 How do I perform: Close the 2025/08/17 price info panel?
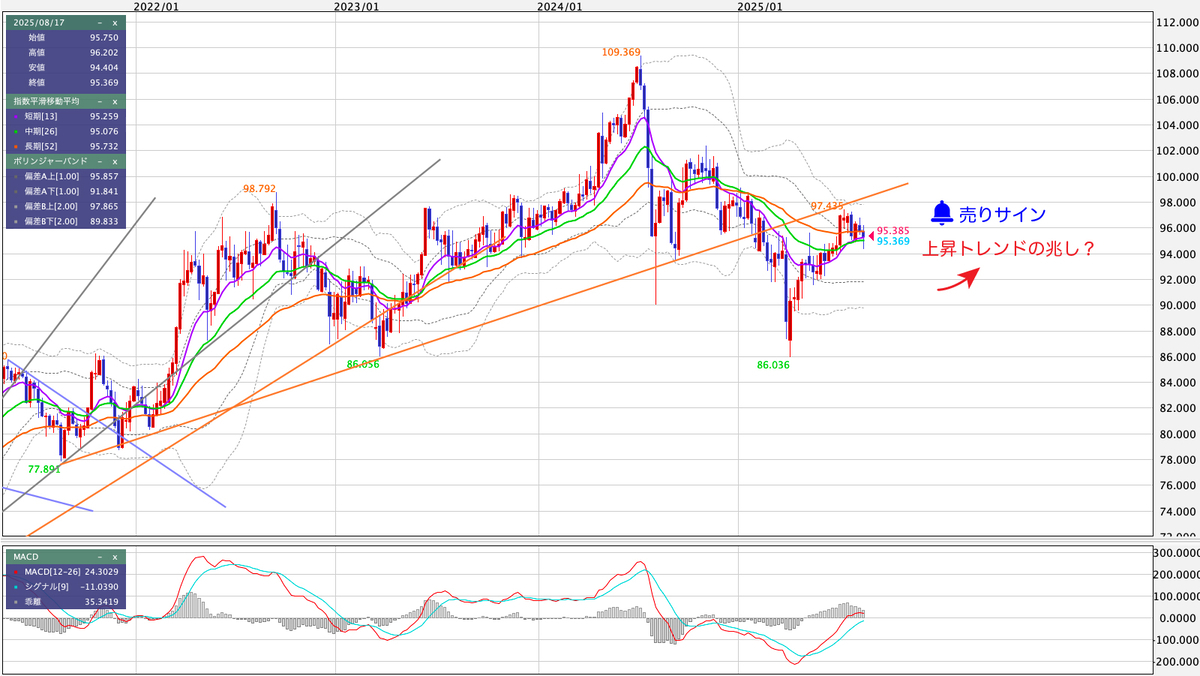[x=114, y=24]
